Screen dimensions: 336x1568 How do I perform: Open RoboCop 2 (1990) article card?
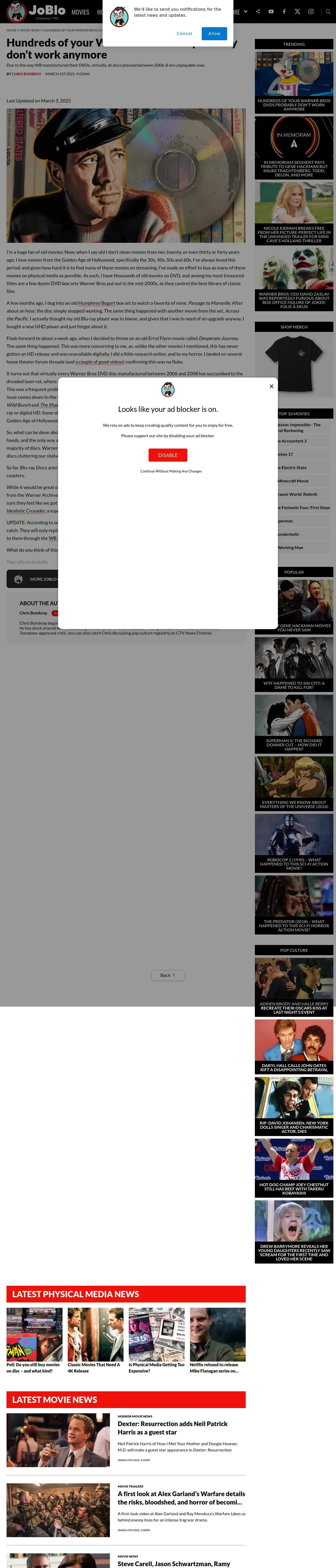point(294,843)
